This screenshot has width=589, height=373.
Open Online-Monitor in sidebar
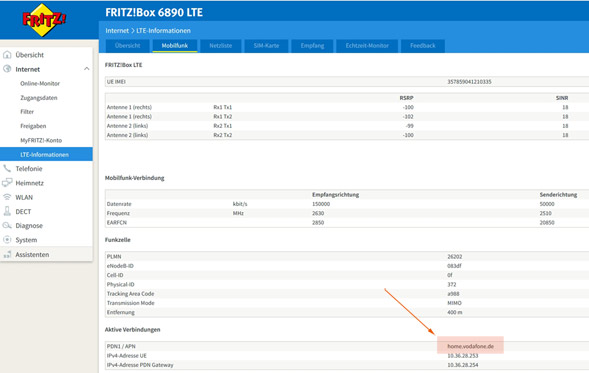click(40, 83)
